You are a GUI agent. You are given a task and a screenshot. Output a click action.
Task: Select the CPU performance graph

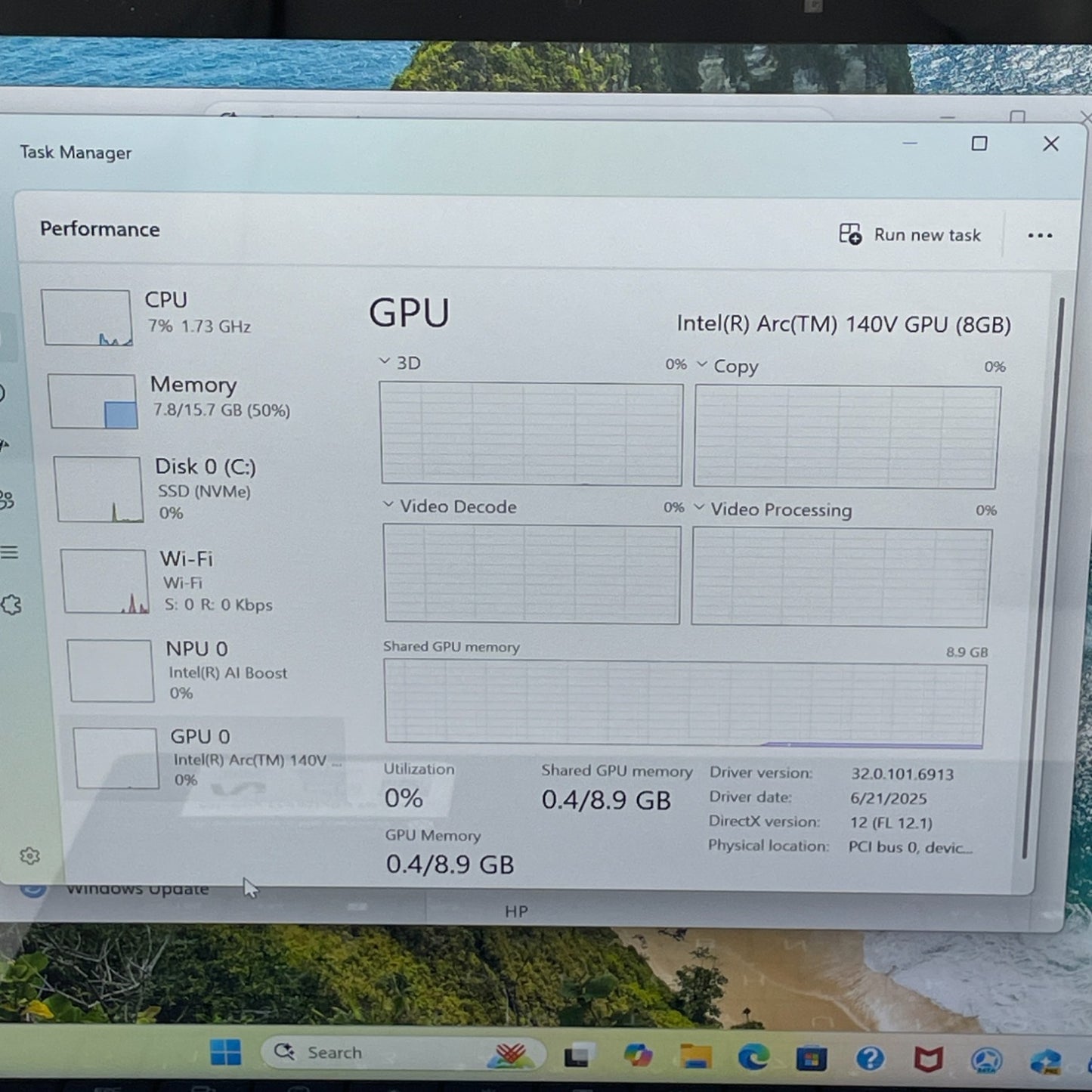click(x=87, y=316)
